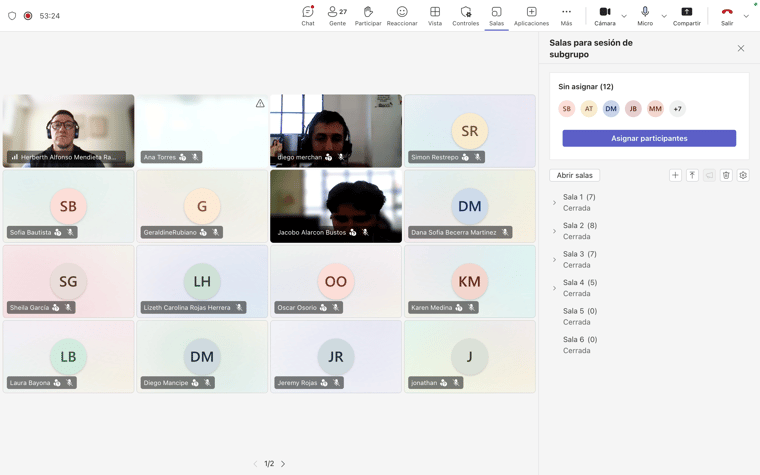Click the 1/2 page indicator
The image size is (760, 475).
pyautogui.click(x=269, y=464)
